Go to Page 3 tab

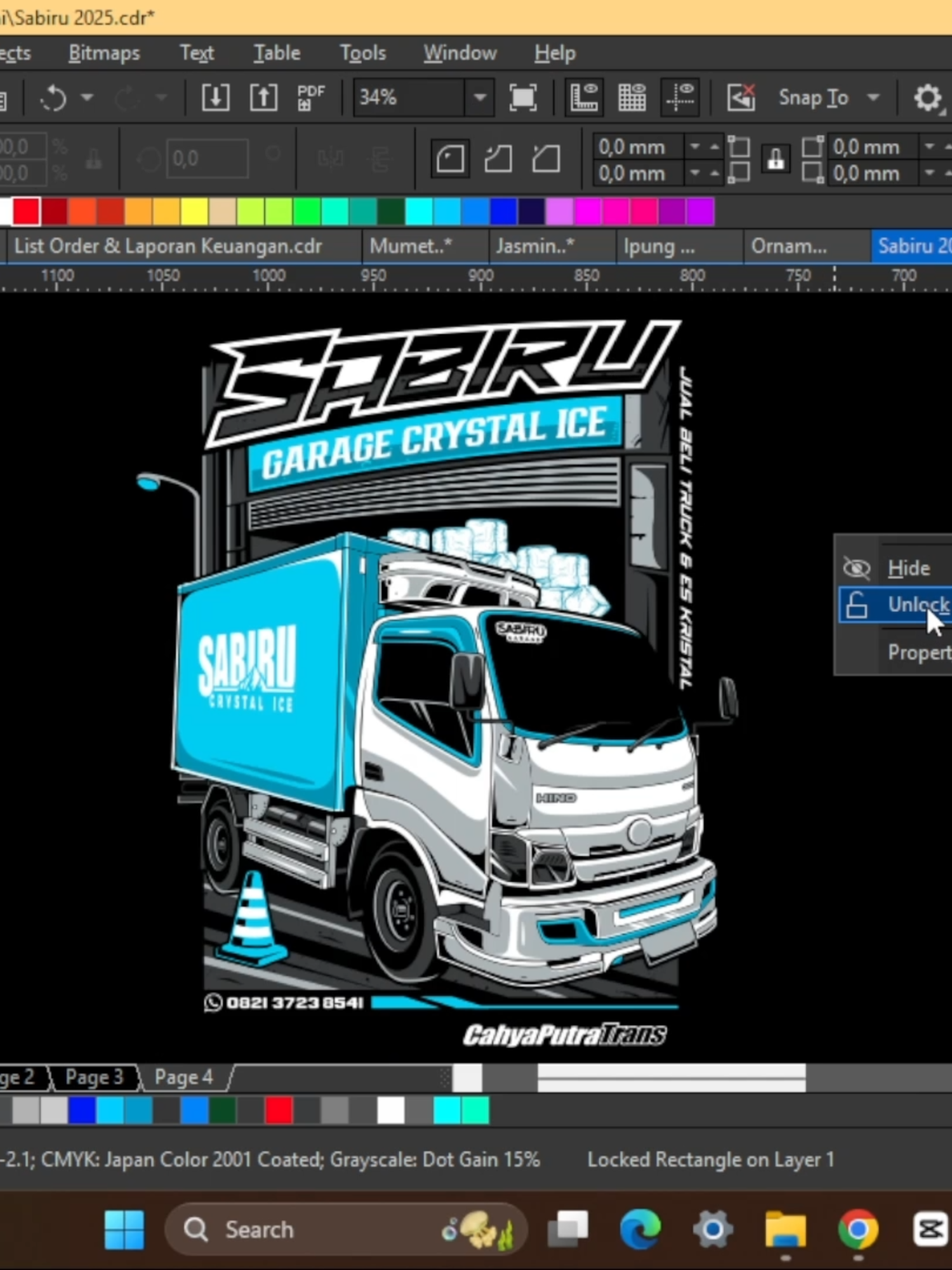coord(95,1077)
